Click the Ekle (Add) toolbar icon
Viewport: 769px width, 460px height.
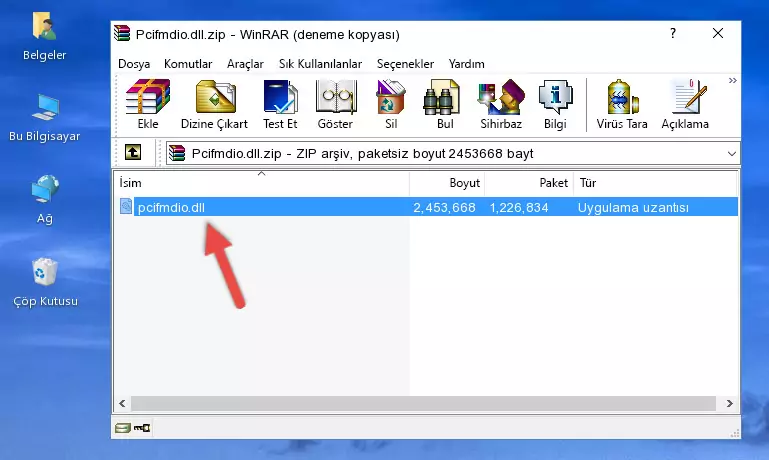click(x=148, y=104)
